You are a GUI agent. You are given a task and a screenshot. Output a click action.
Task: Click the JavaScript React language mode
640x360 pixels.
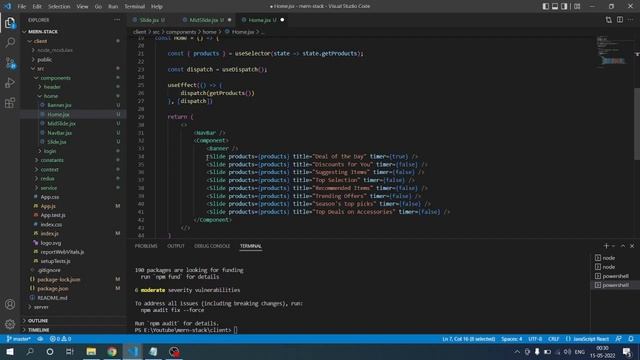click(587, 339)
